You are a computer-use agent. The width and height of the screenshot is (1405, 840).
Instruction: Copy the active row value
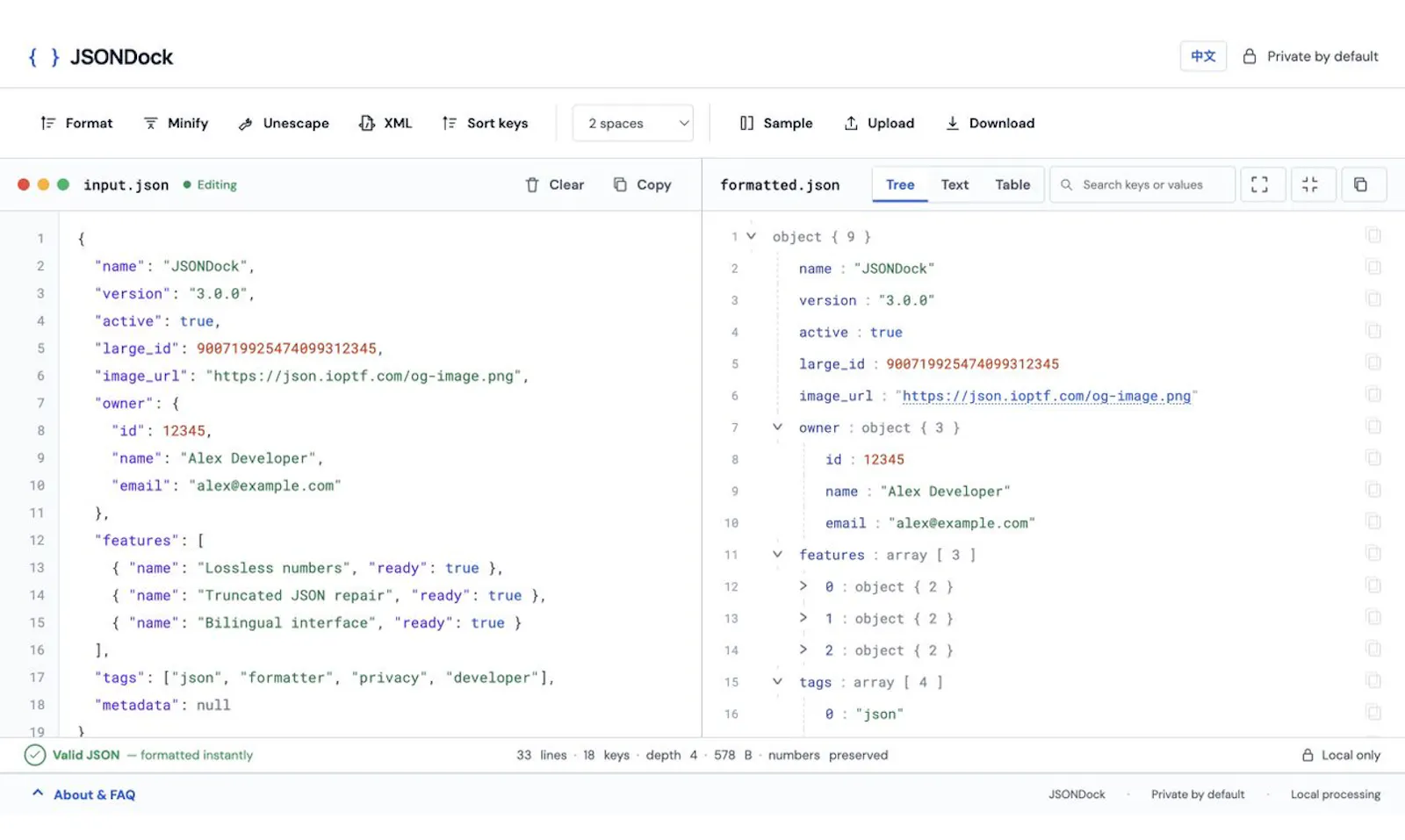[x=1373, y=331]
